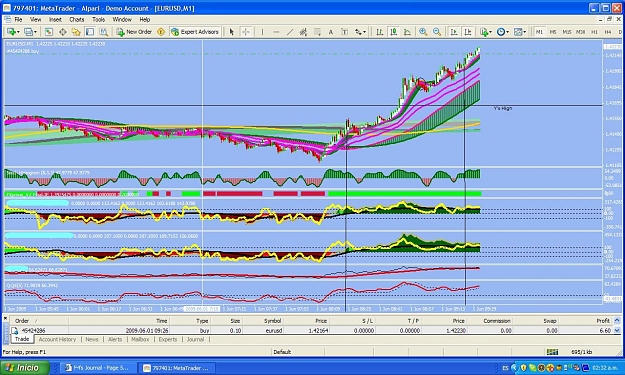Click the Windows Inicio start button
The image size is (625, 375).
coord(25,367)
